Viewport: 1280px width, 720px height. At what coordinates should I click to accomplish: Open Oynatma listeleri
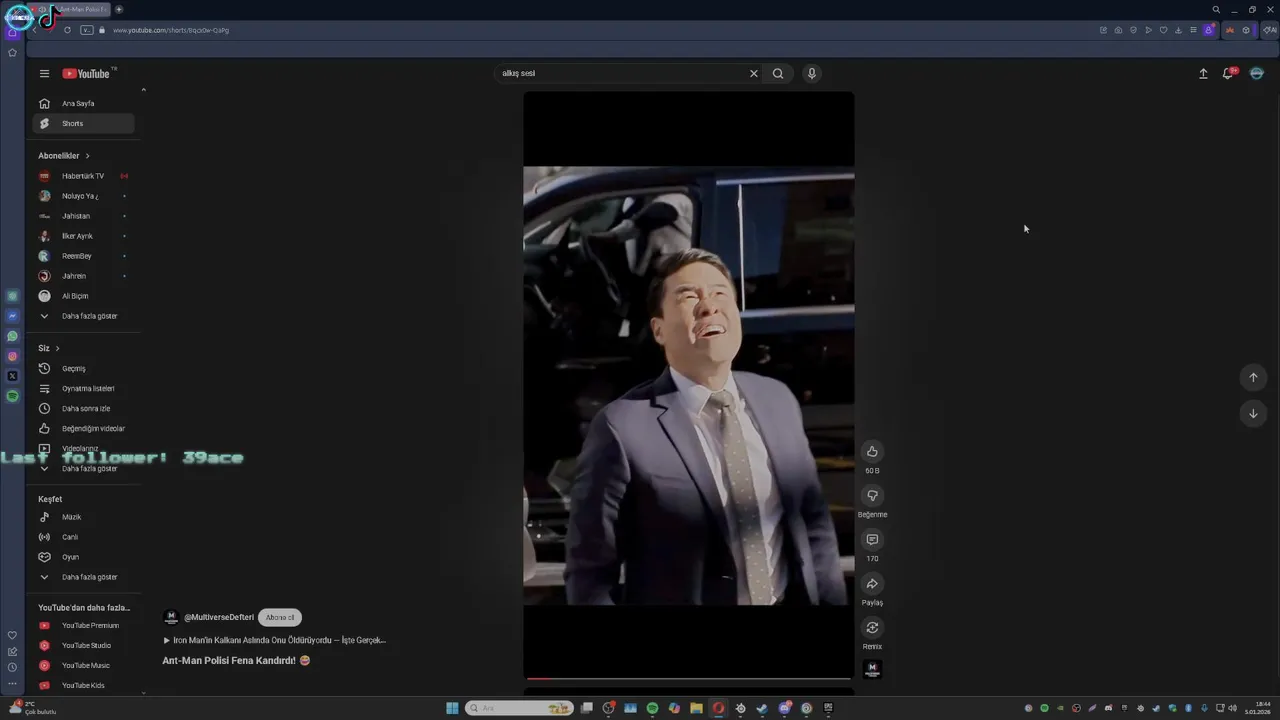pos(83,388)
